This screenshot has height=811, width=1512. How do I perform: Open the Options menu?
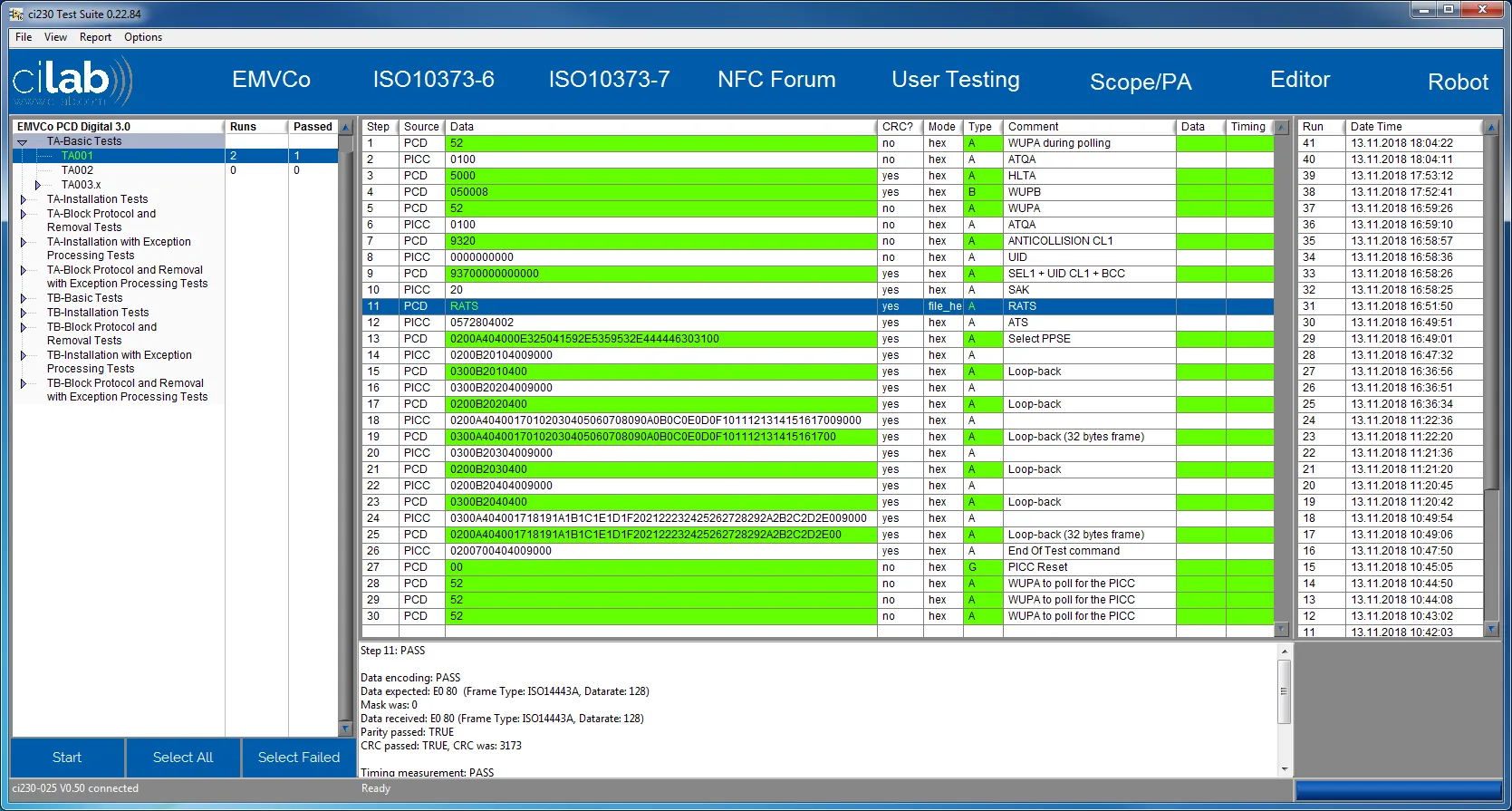(x=143, y=37)
